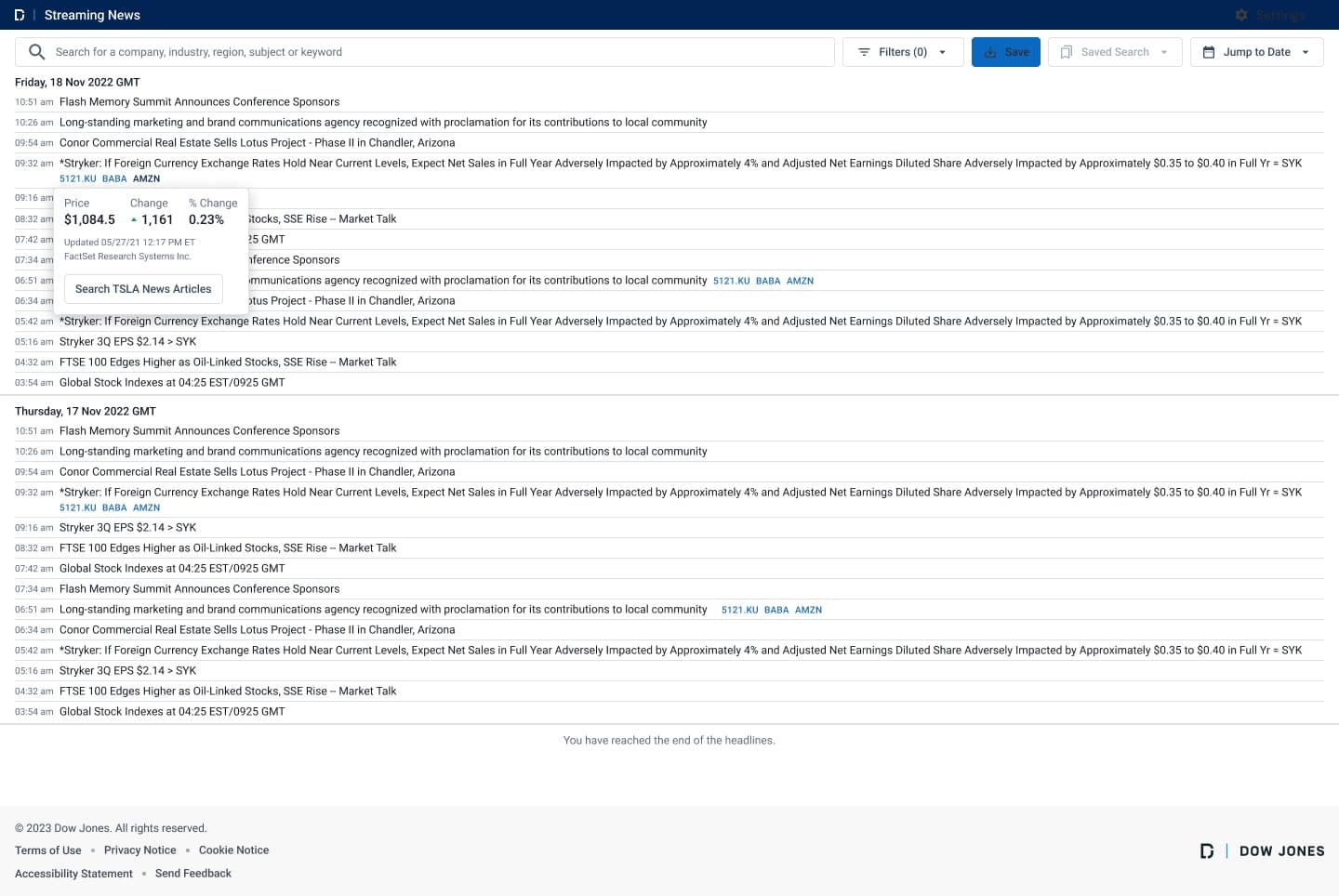
Task: Expand the Filters (0) dropdown arrow
Action: coord(942,52)
